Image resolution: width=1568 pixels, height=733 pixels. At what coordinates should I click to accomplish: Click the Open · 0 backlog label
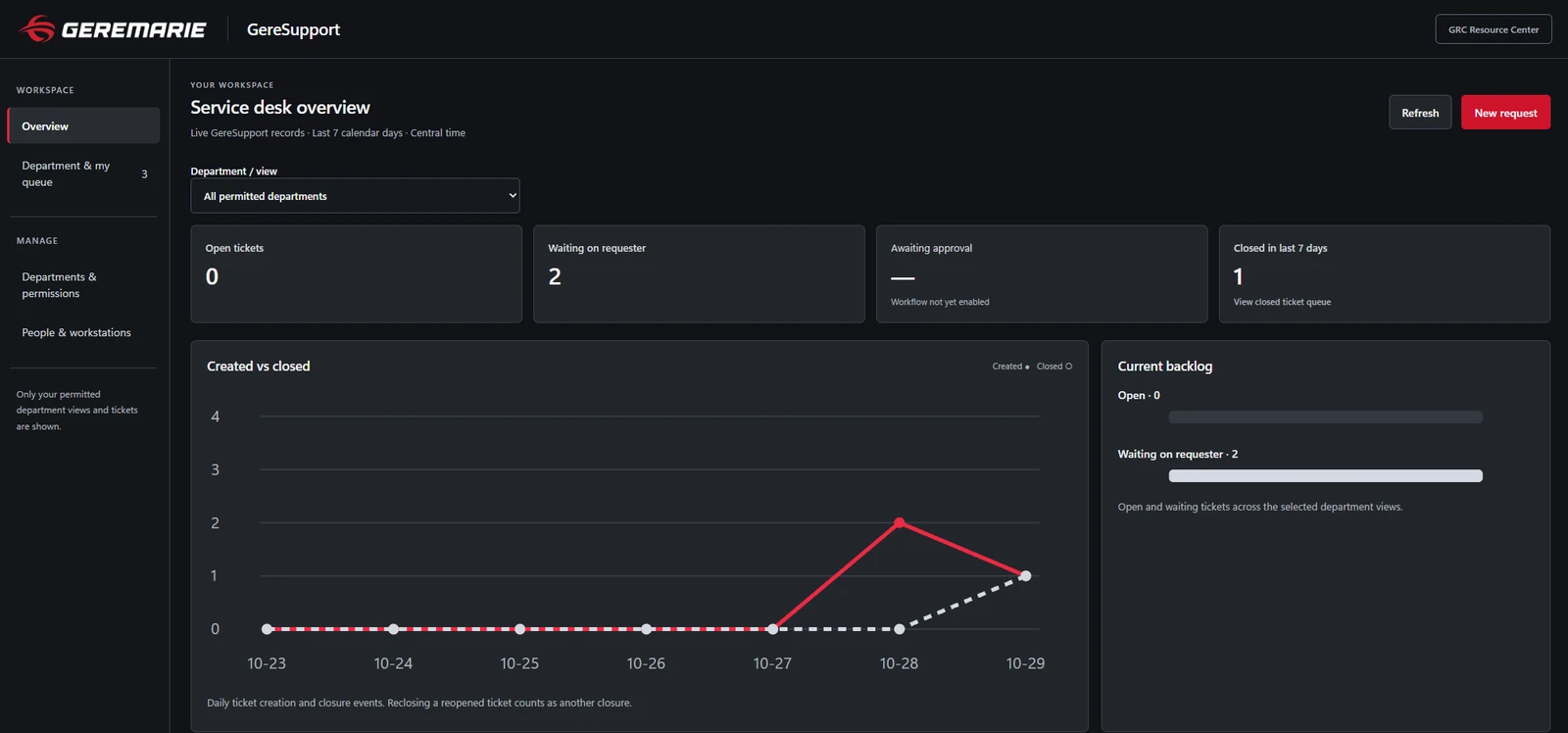1139,396
